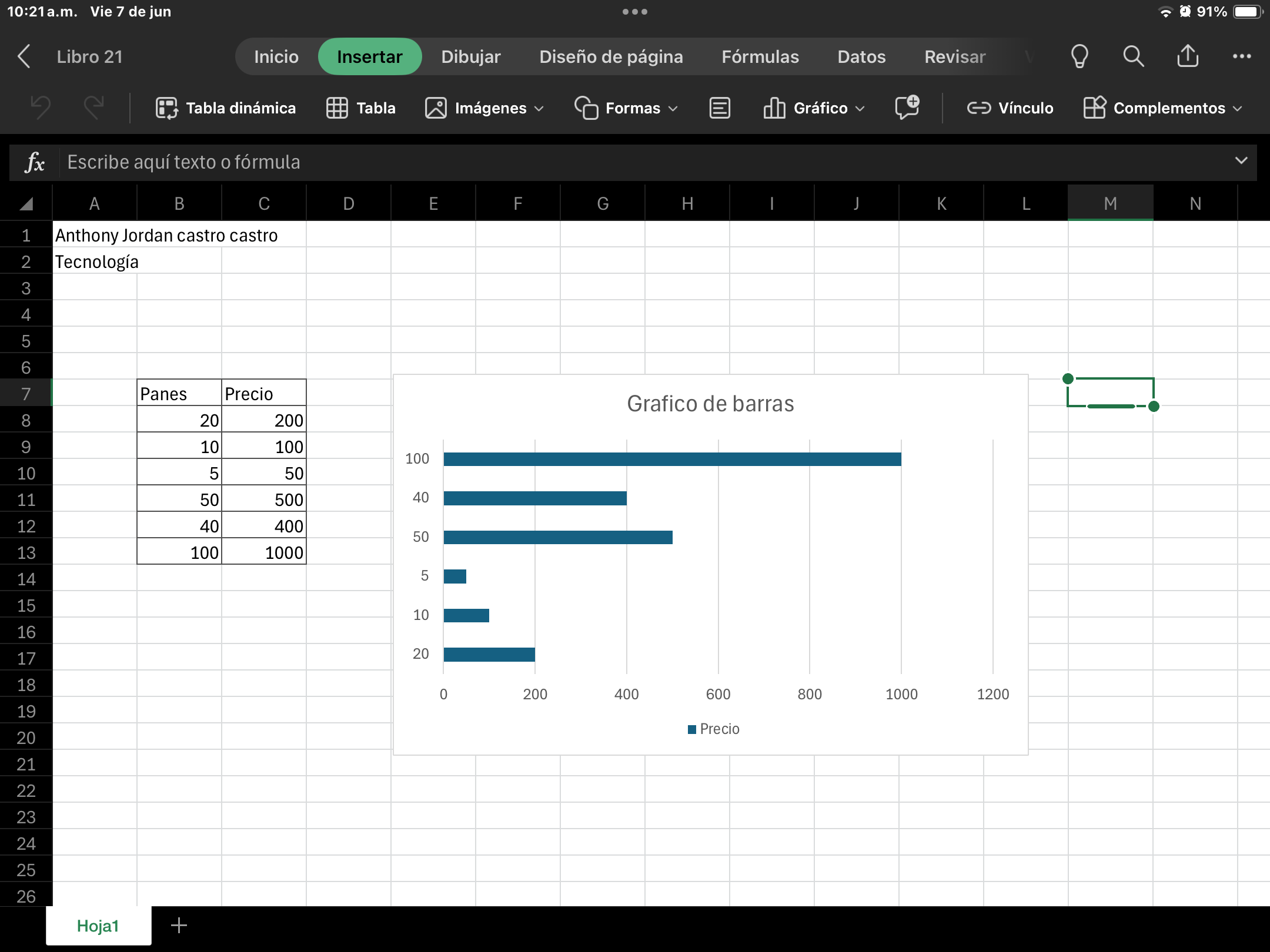Screen dimensions: 1270x952
Task: Expand the Imágenes dropdown
Action: pyautogui.click(x=484, y=108)
